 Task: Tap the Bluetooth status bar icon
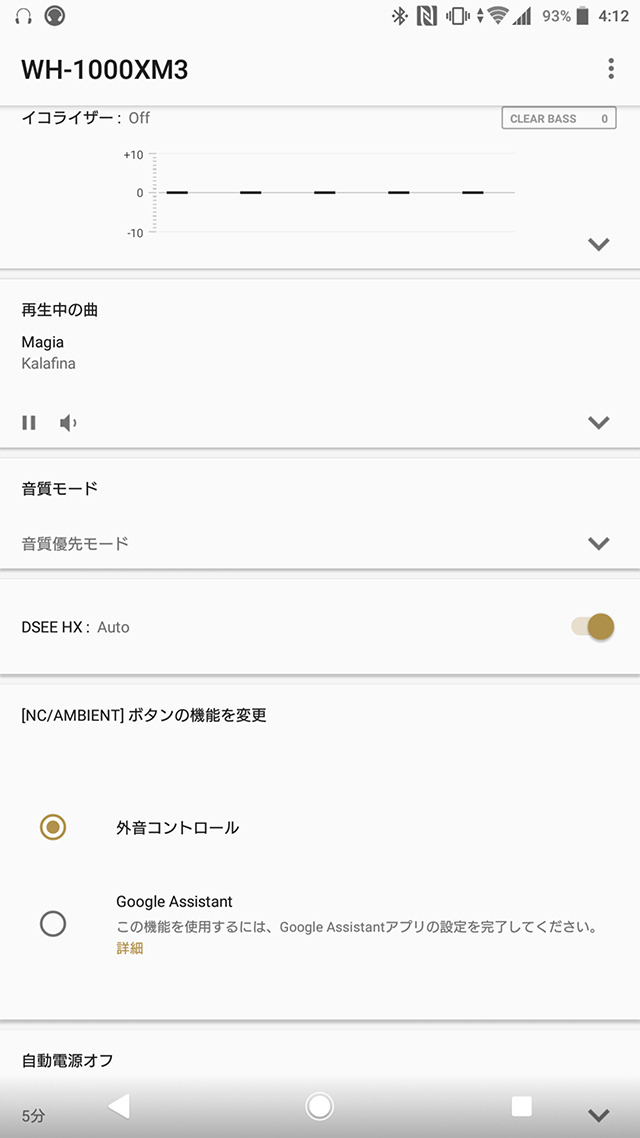(x=399, y=16)
